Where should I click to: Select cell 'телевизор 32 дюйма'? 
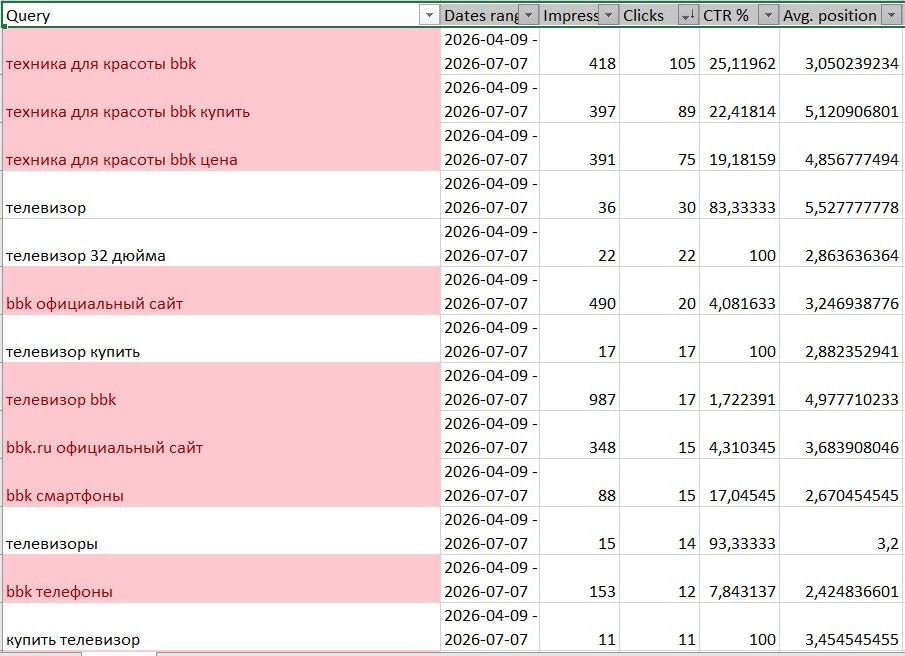(221, 243)
